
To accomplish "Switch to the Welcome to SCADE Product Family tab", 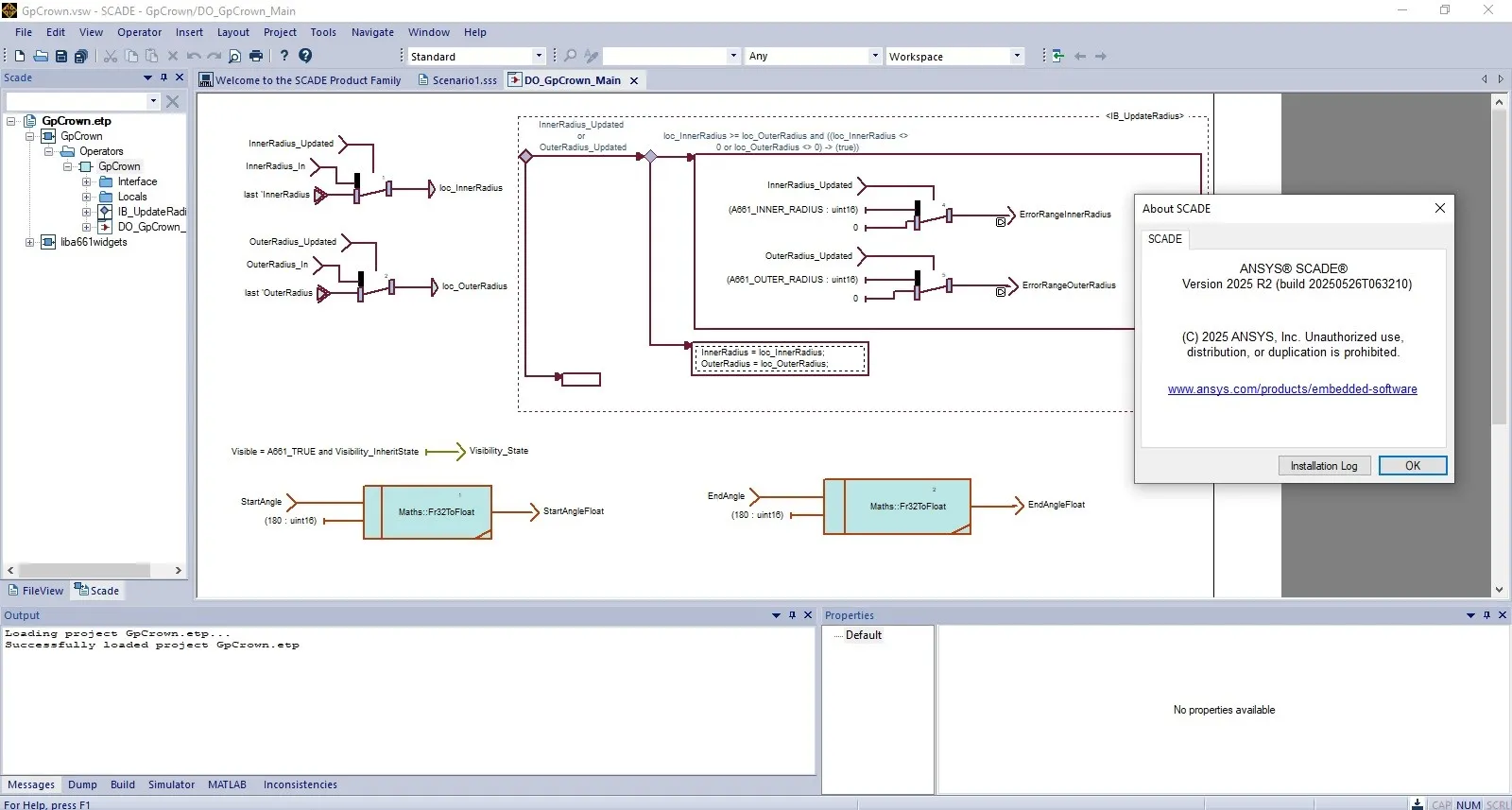I will [x=301, y=80].
